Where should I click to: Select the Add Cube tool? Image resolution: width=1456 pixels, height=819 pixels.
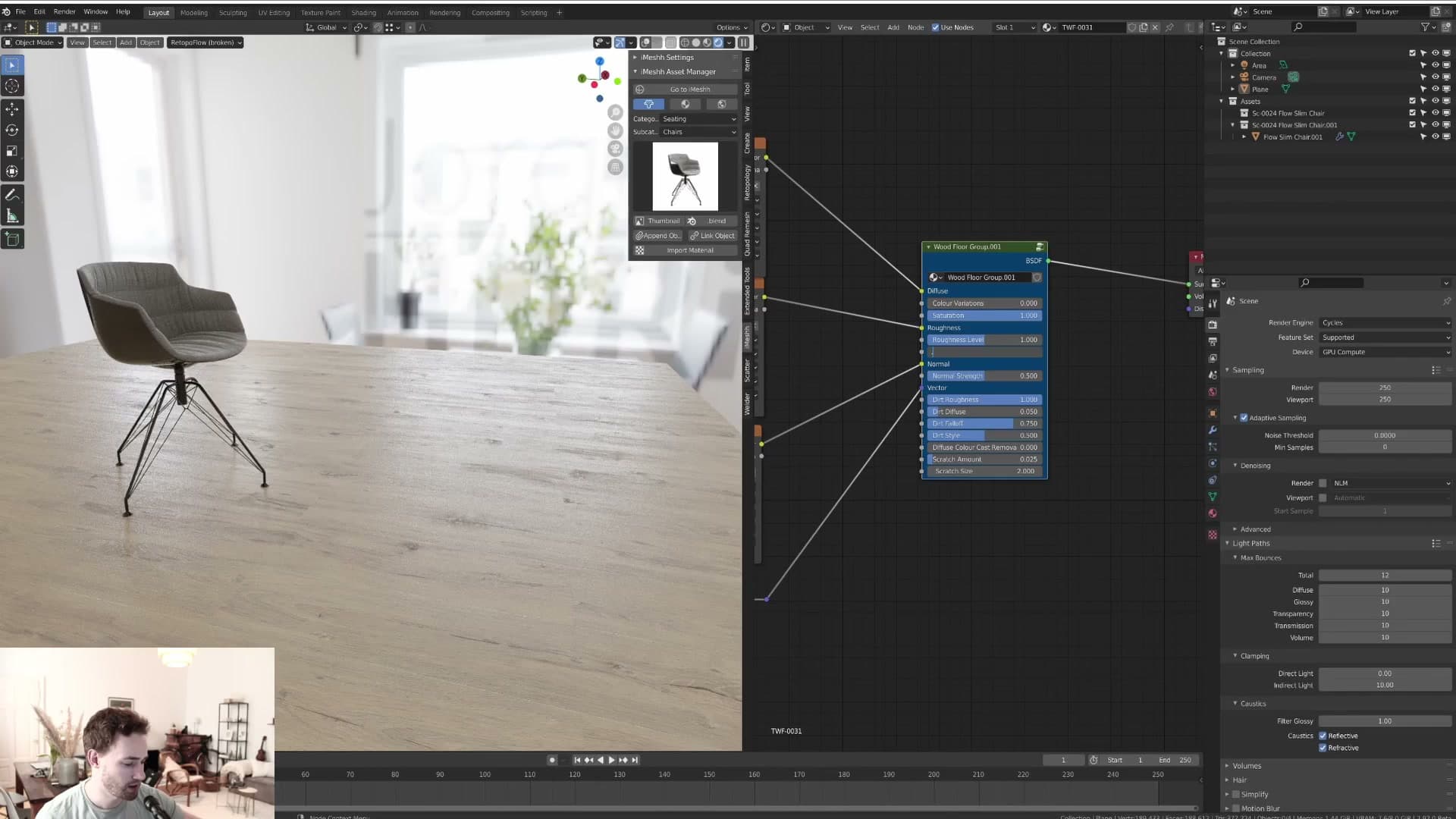[12, 240]
